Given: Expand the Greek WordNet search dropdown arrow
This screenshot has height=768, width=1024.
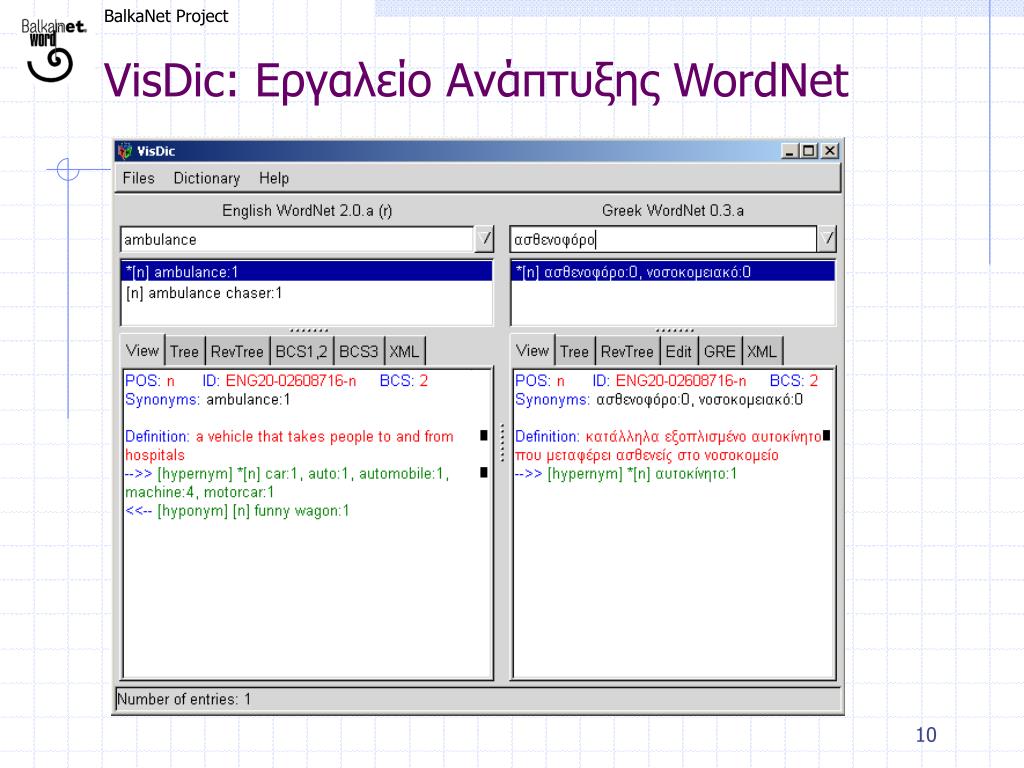Looking at the screenshot, I should 827,240.
